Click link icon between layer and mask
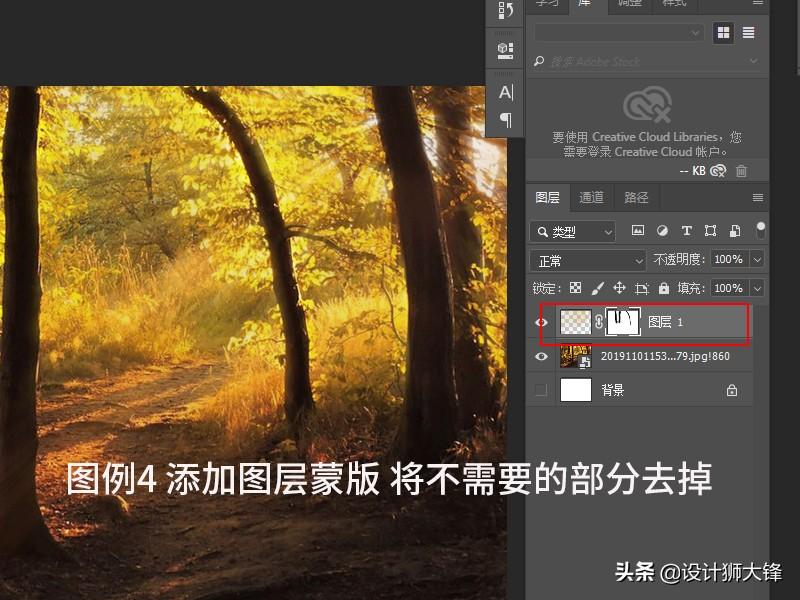The width and height of the screenshot is (800, 600). click(x=598, y=322)
